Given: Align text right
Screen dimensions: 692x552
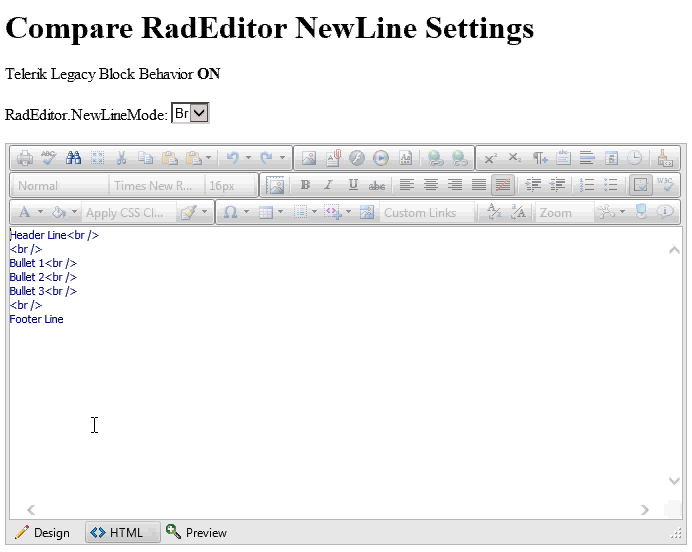Looking at the screenshot, I should (455, 185).
